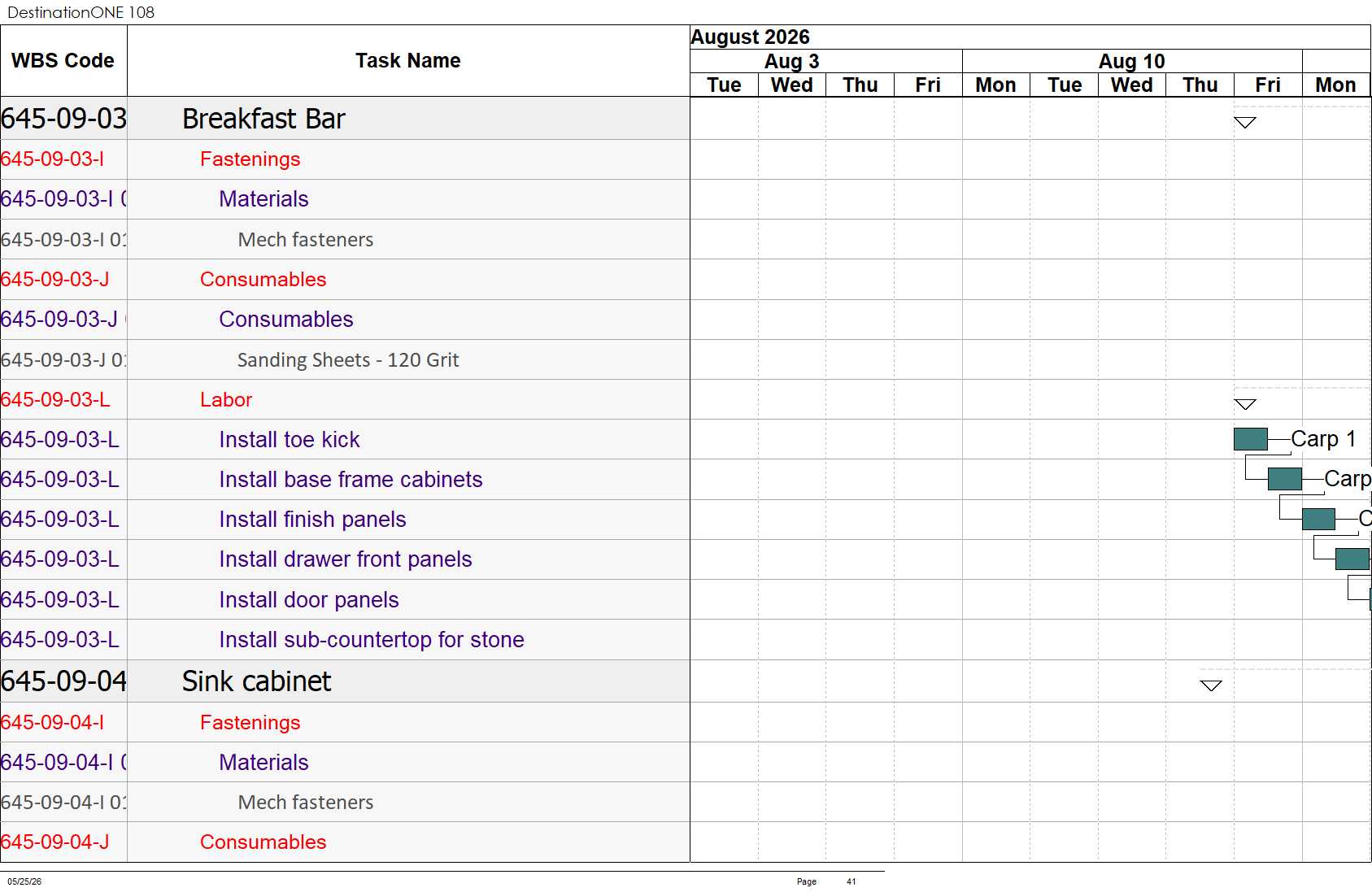This screenshot has height=892, width=1372.
Task: Select the Install toe kick Gantt bar
Action: tap(1250, 439)
